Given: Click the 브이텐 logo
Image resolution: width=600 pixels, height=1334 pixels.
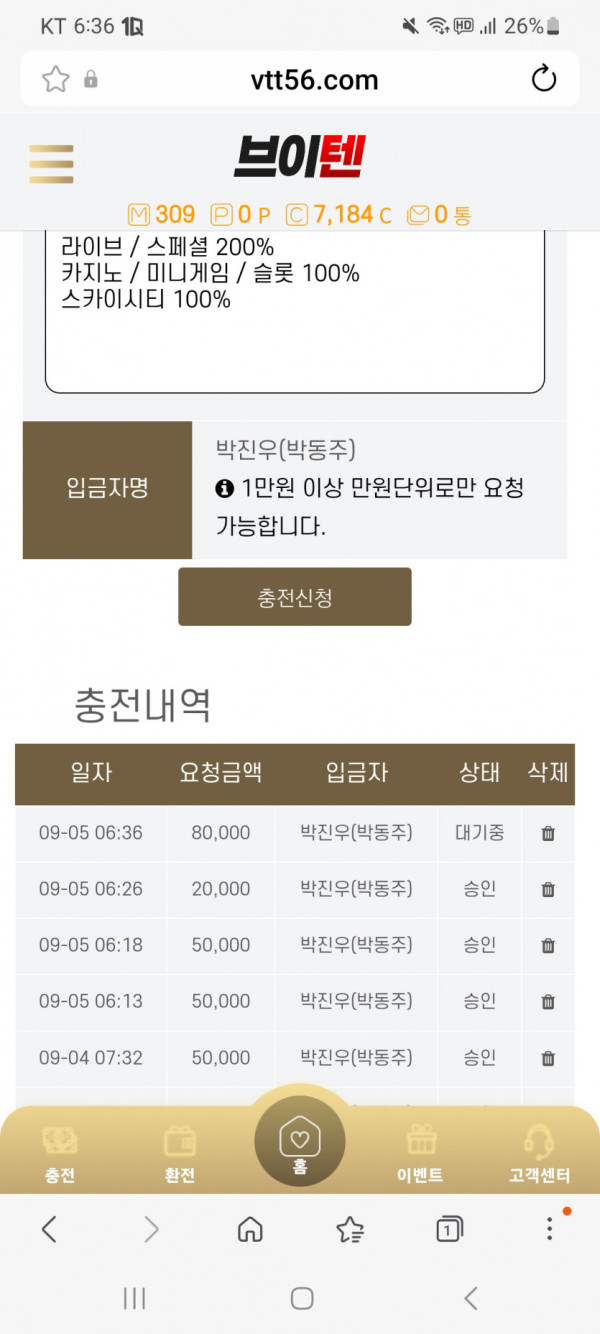Looking at the screenshot, I should [300, 157].
